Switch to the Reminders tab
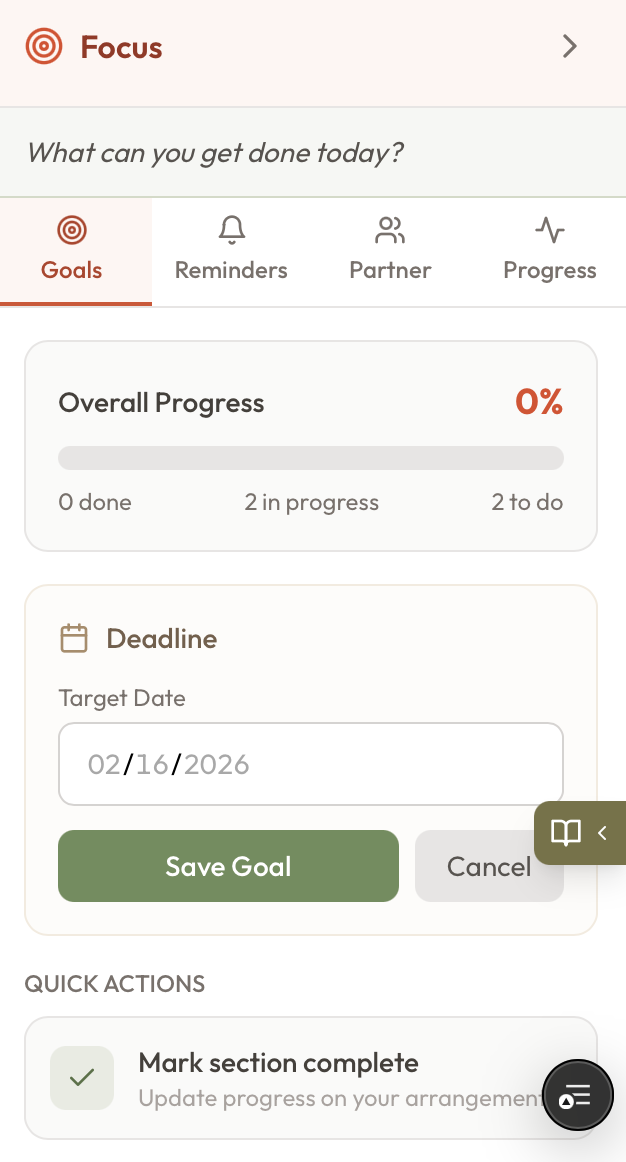This screenshot has height=1162, width=626. pyautogui.click(x=231, y=252)
